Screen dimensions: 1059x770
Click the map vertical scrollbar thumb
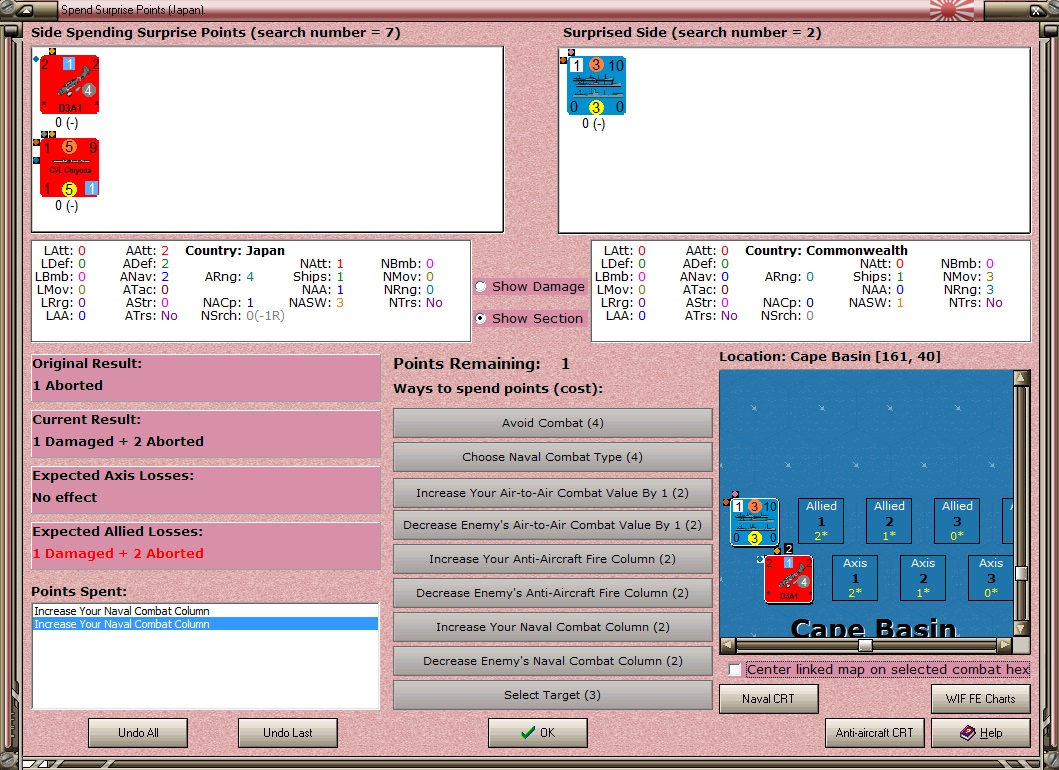1021,573
